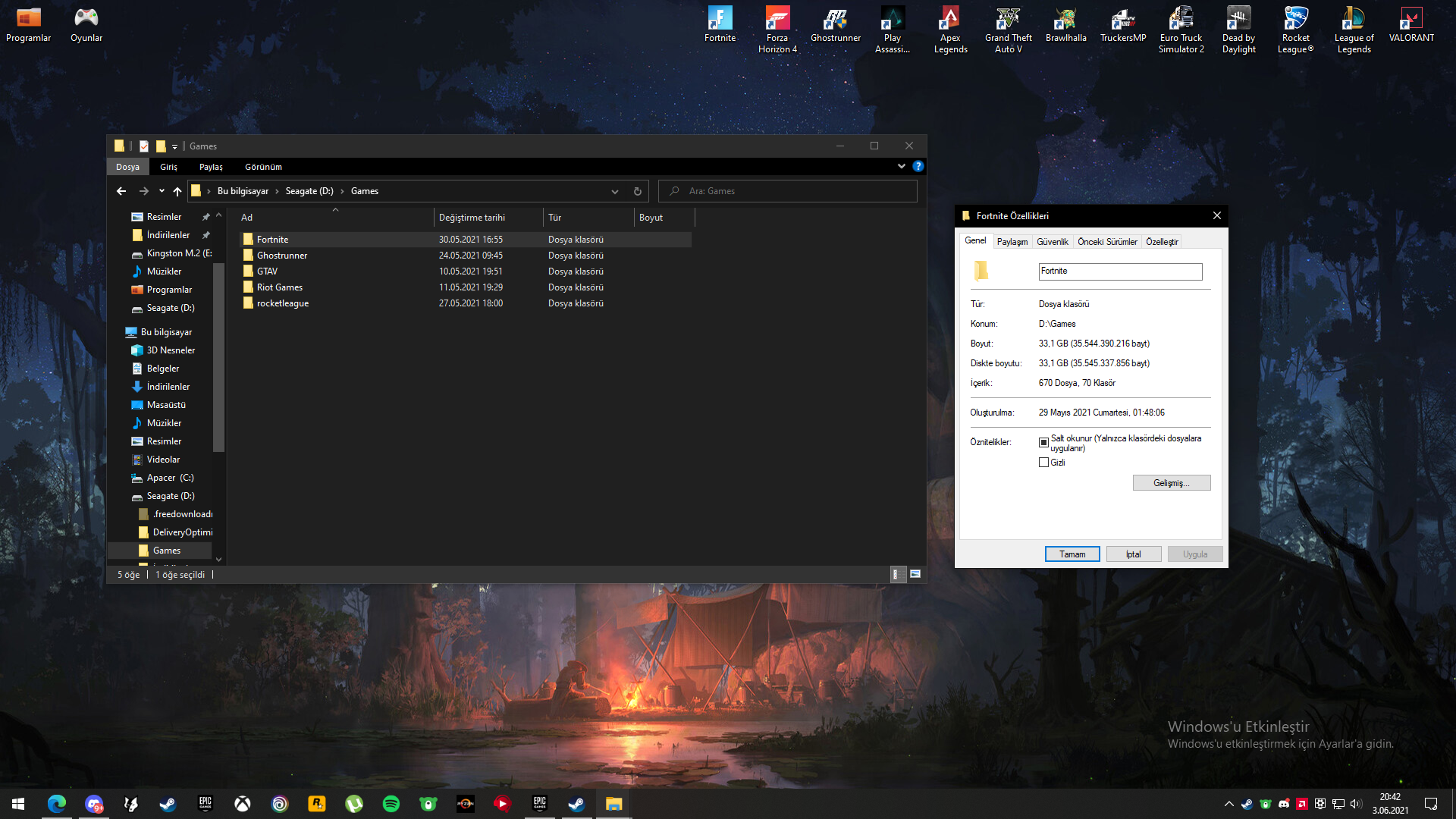Switch to large icons view in the status bar
The width and height of the screenshot is (1456, 819).
[915, 574]
